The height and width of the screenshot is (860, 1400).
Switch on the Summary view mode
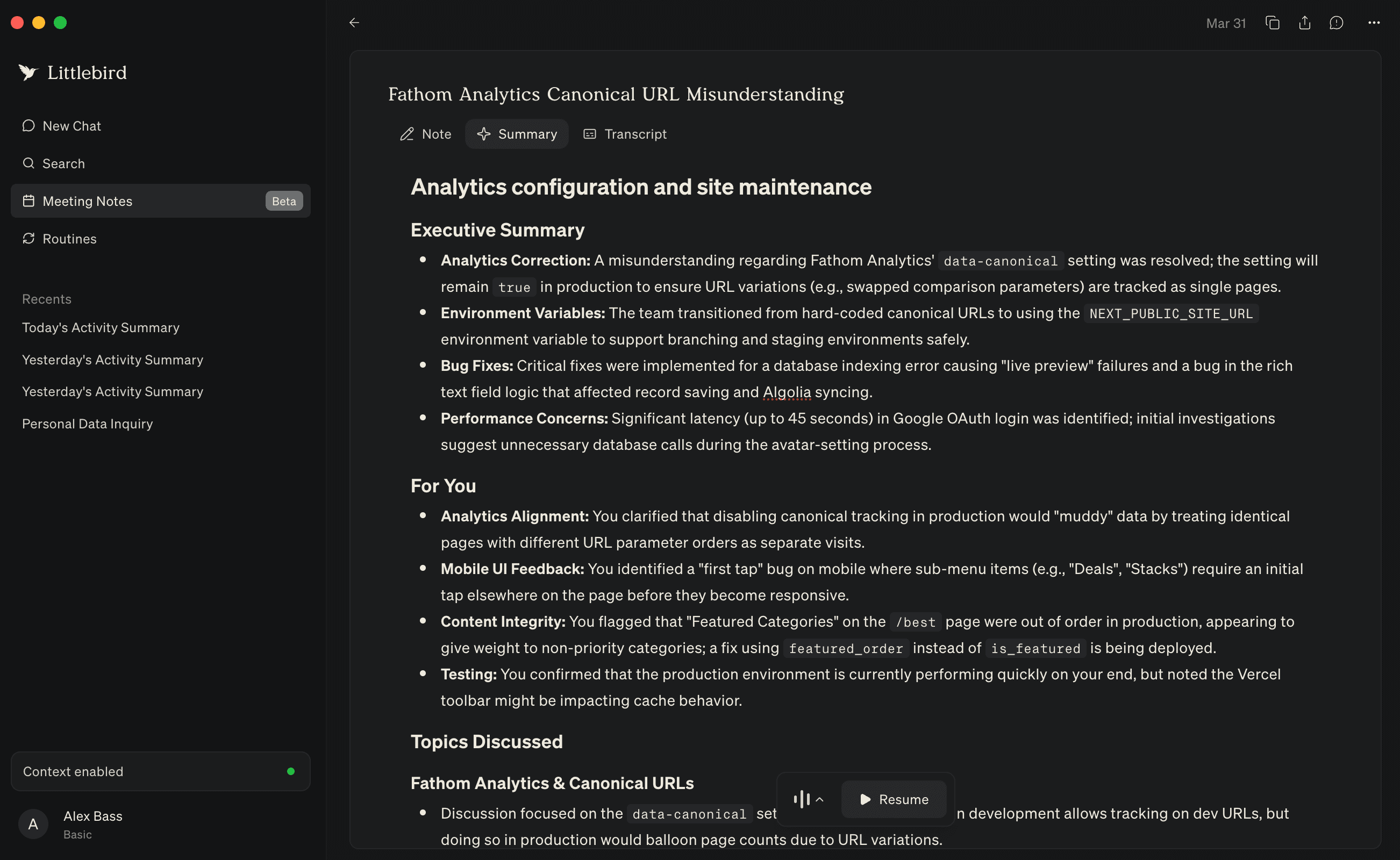[x=517, y=134]
